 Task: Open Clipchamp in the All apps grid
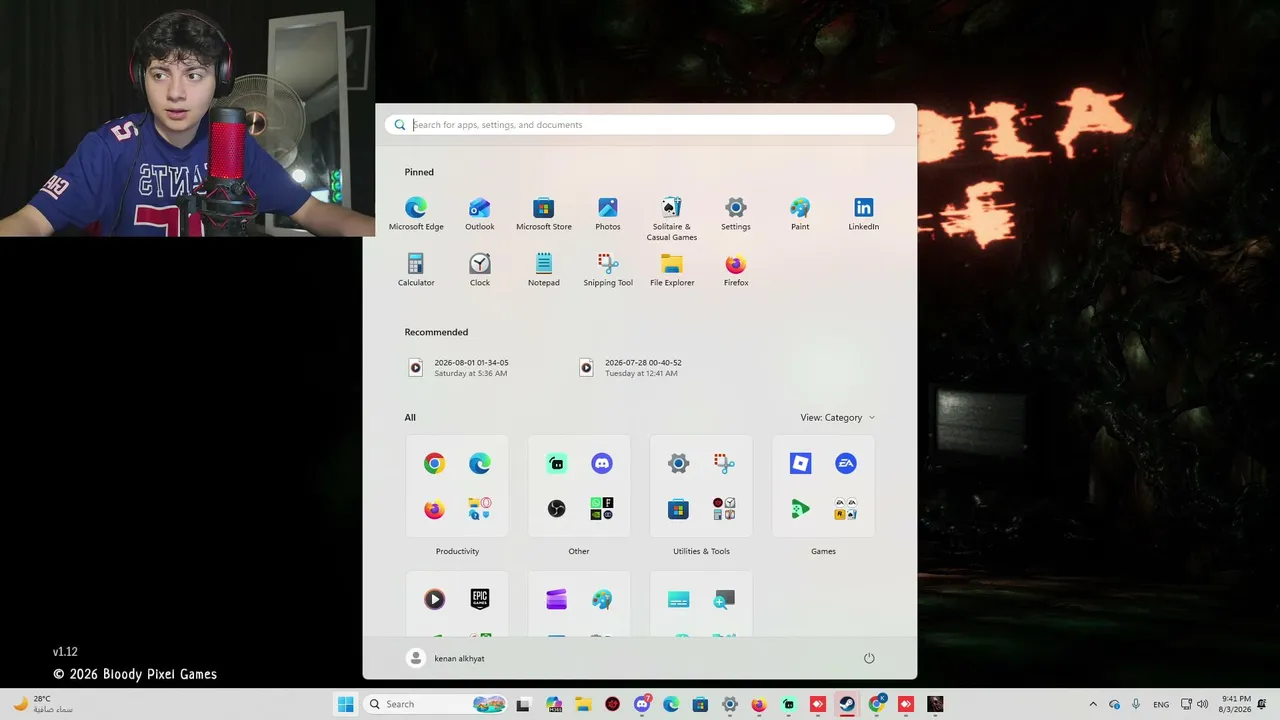[557, 599]
